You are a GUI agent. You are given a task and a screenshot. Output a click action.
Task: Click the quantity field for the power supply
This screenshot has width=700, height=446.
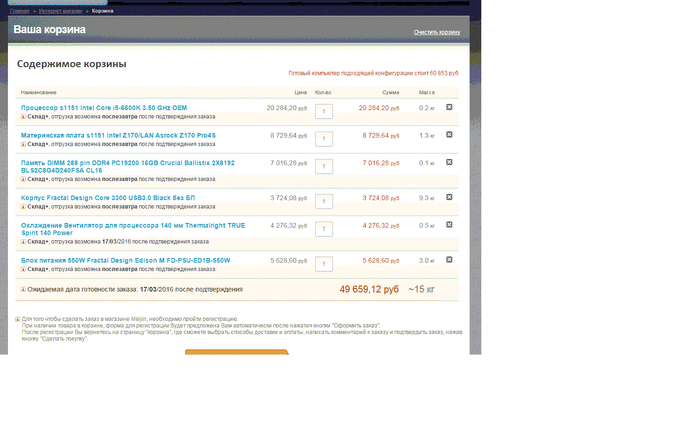pos(324,264)
